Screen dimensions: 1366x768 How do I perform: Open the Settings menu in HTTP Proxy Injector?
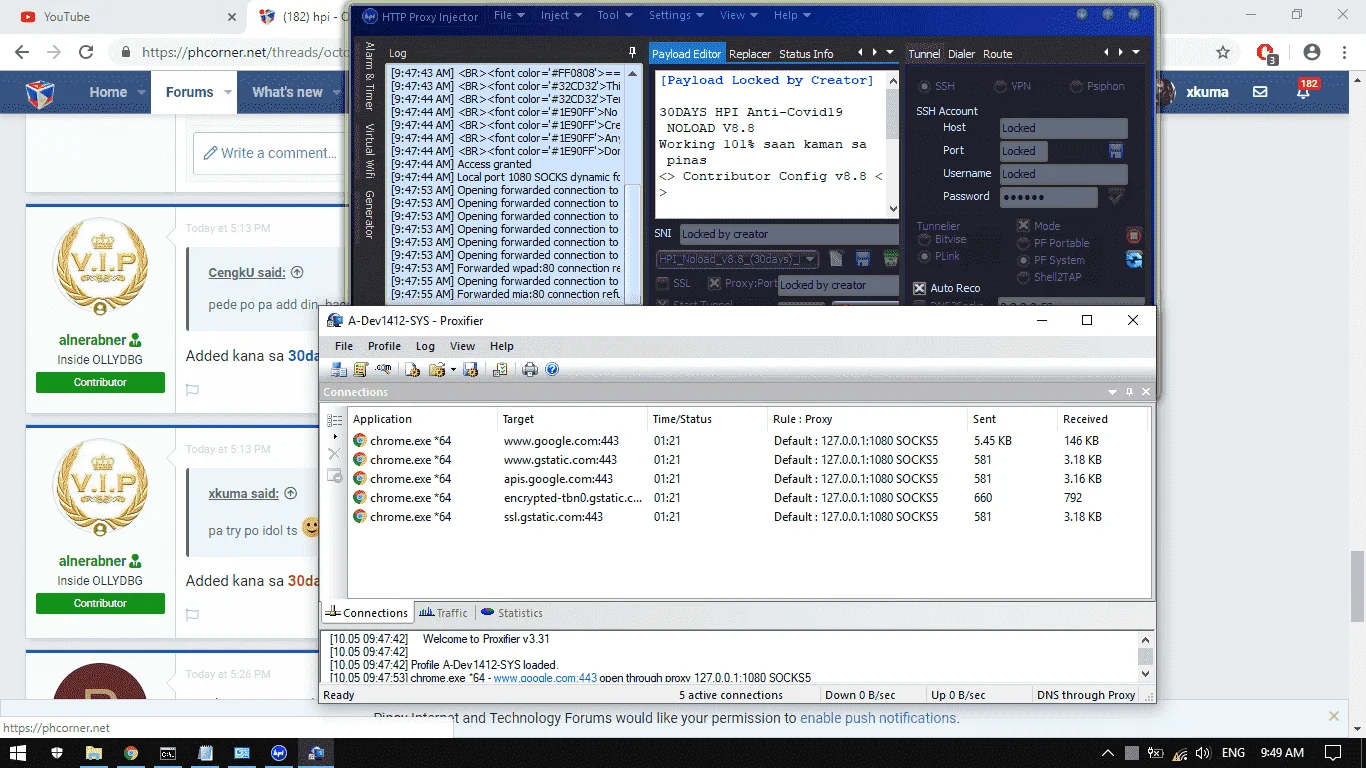point(676,16)
